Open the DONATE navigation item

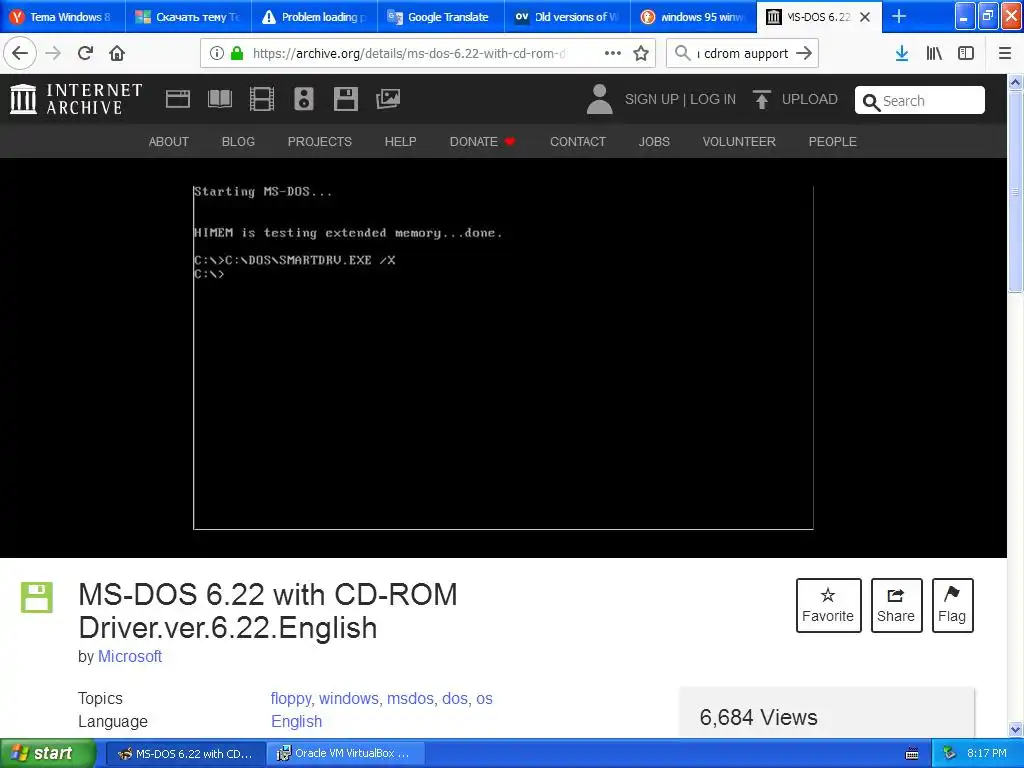point(483,142)
